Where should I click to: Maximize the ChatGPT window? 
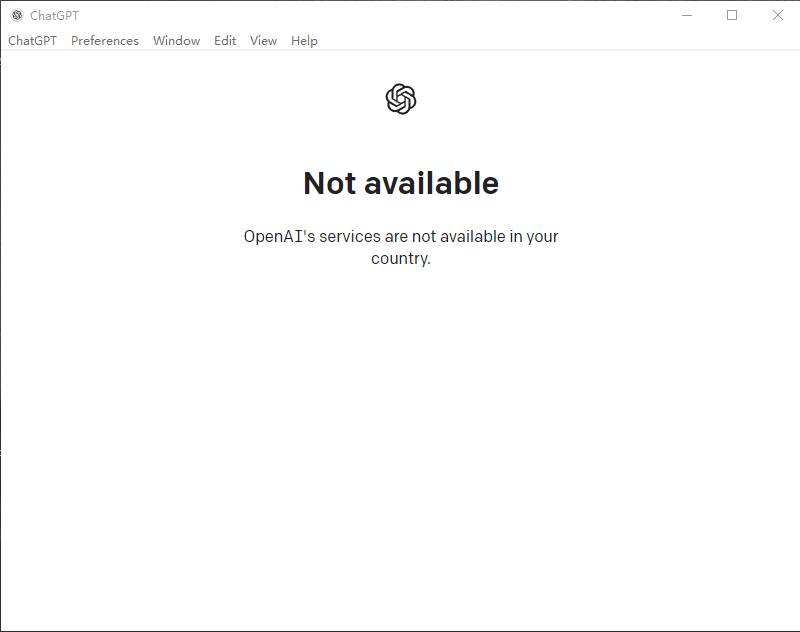(732, 15)
